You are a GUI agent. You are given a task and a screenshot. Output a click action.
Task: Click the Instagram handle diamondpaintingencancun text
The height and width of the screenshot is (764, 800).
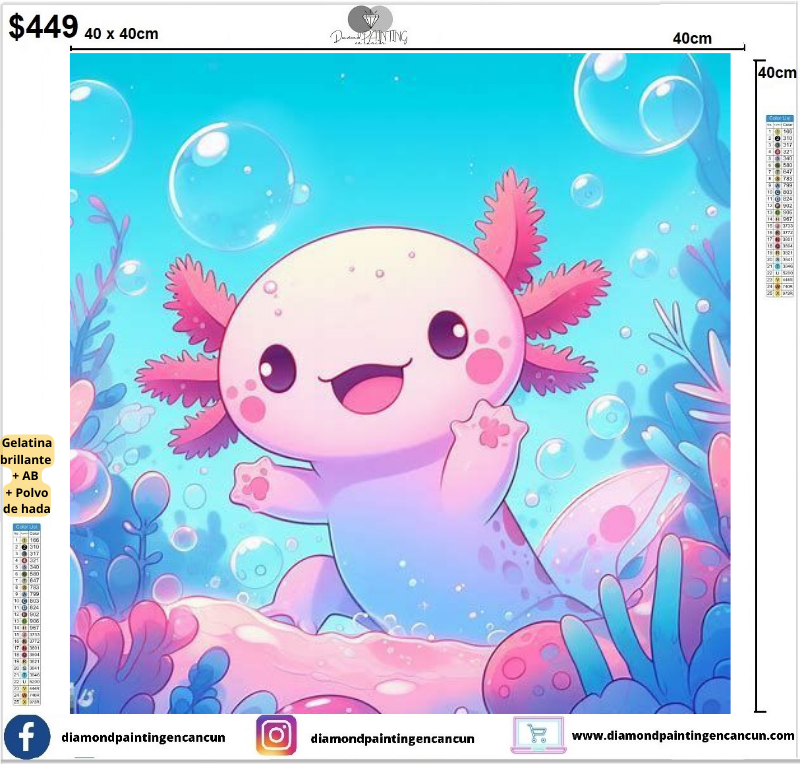[392, 739]
